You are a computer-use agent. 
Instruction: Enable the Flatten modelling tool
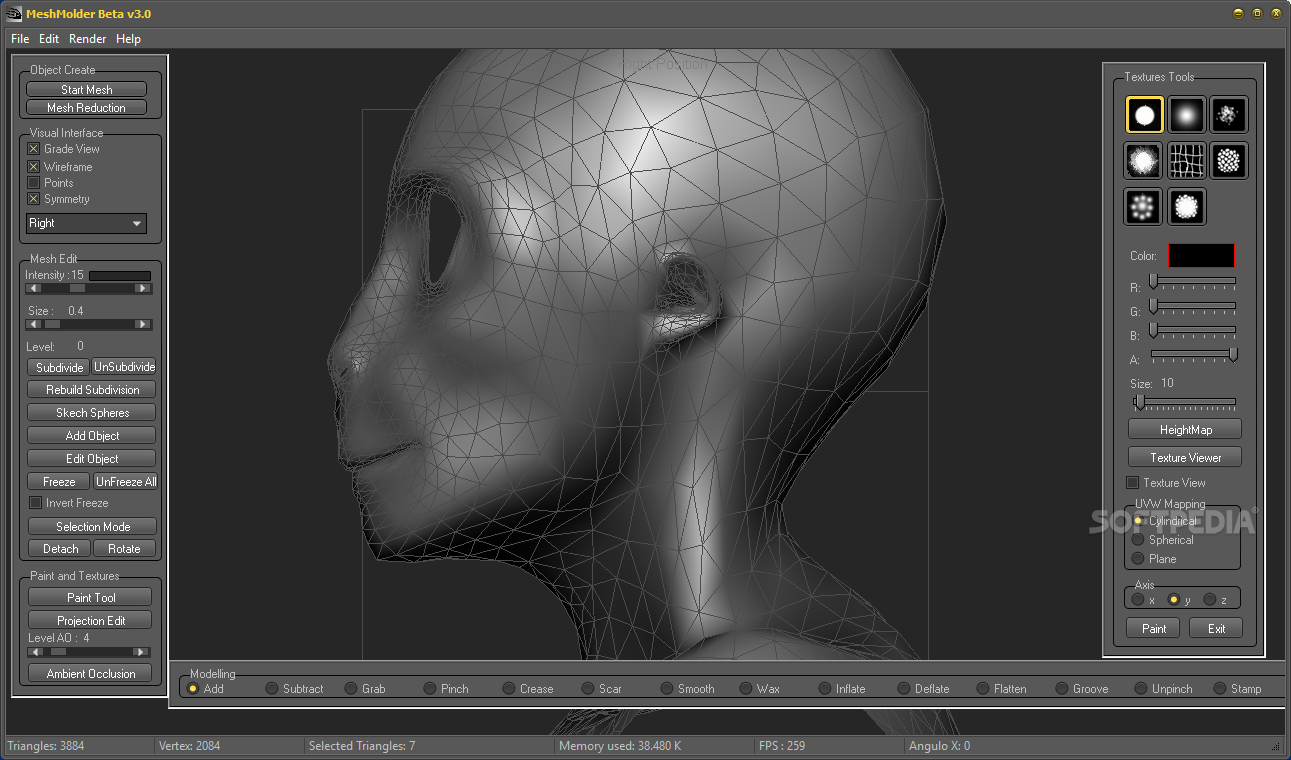click(x=983, y=688)
